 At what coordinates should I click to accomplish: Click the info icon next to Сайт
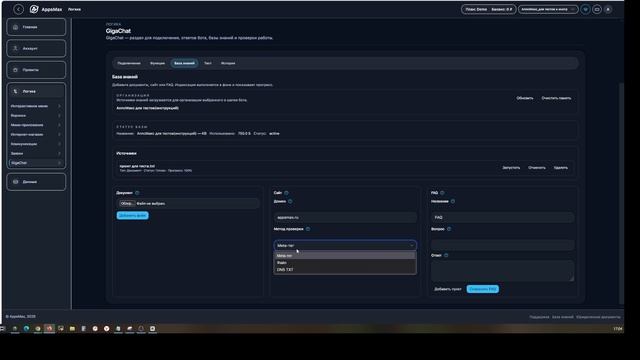click(286, 193)
